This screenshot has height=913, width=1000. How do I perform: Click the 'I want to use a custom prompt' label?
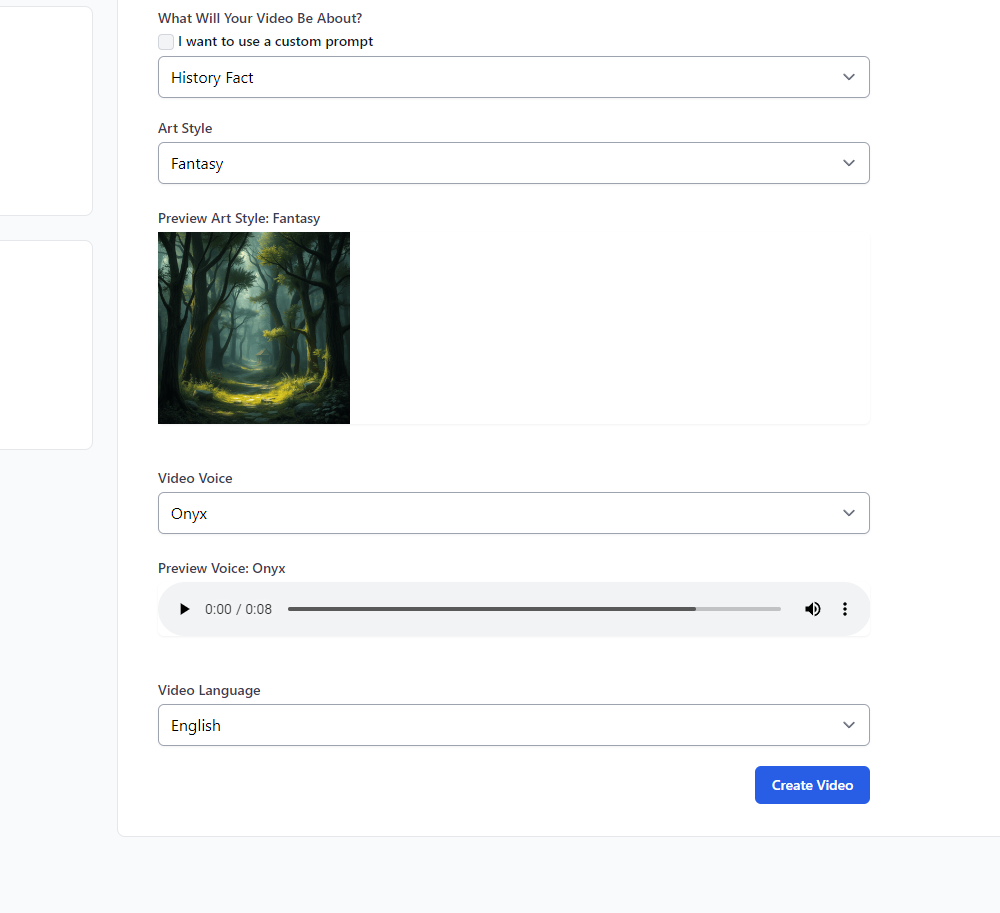(x=276, y=41)
